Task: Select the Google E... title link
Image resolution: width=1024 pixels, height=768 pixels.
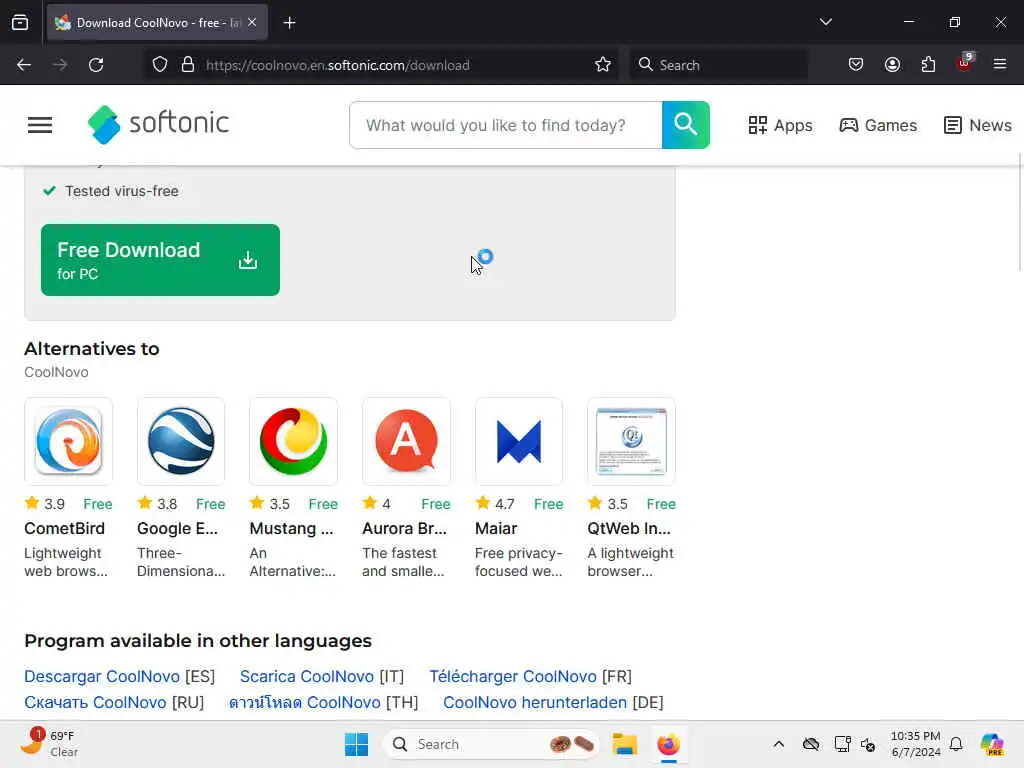Action: coord(178,528)
